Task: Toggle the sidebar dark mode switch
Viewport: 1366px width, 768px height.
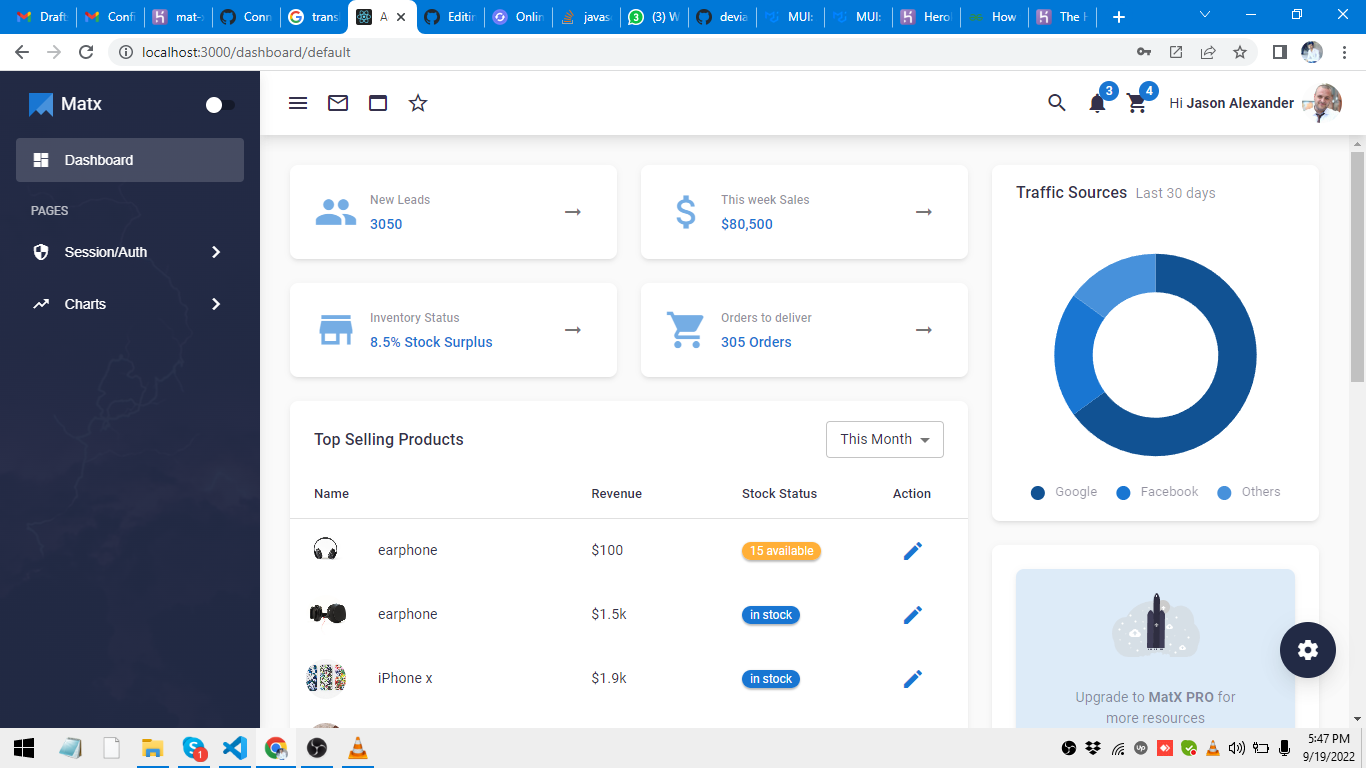Action: tap(219, 104)
